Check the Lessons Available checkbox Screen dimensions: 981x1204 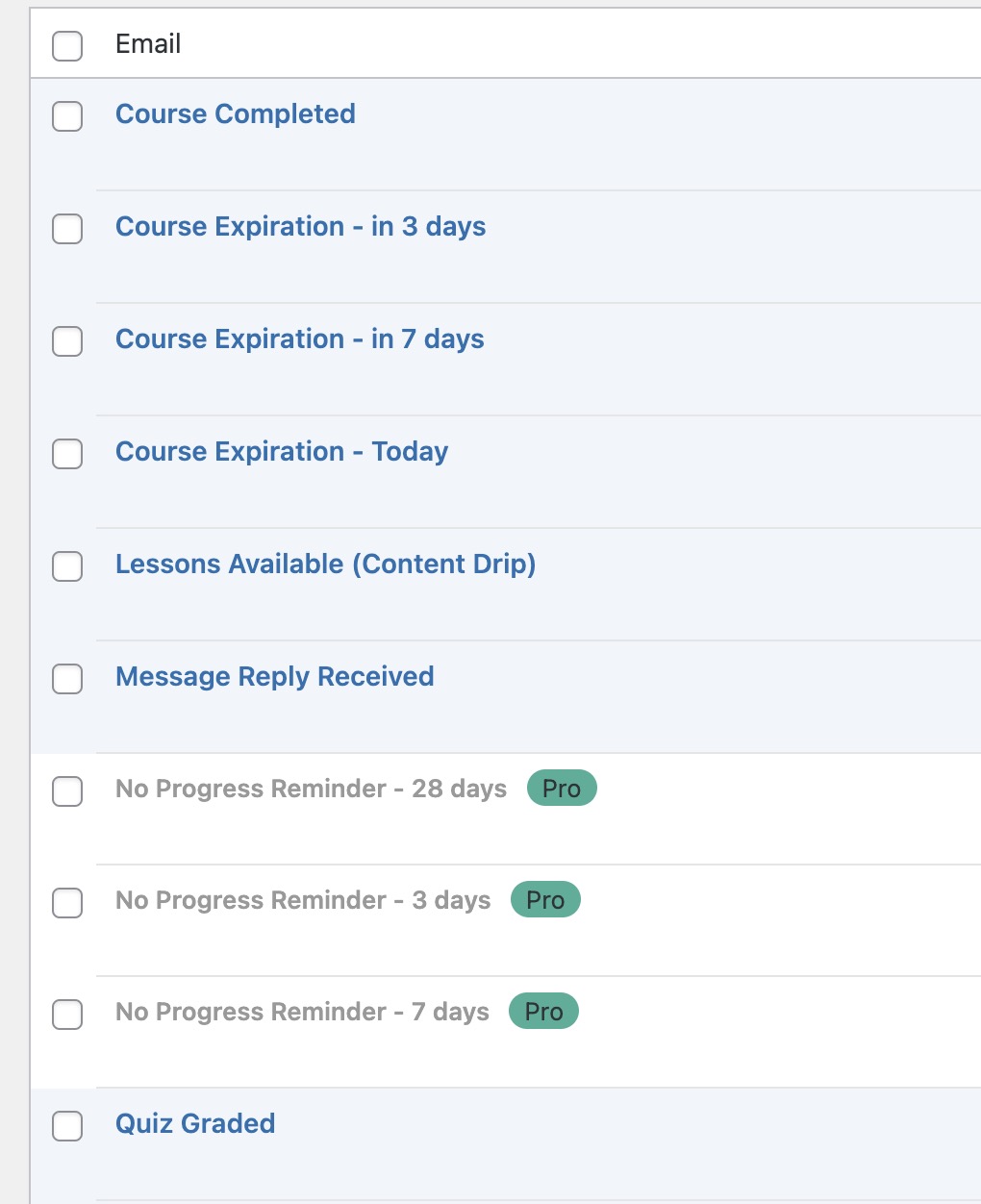click(66, 567)
